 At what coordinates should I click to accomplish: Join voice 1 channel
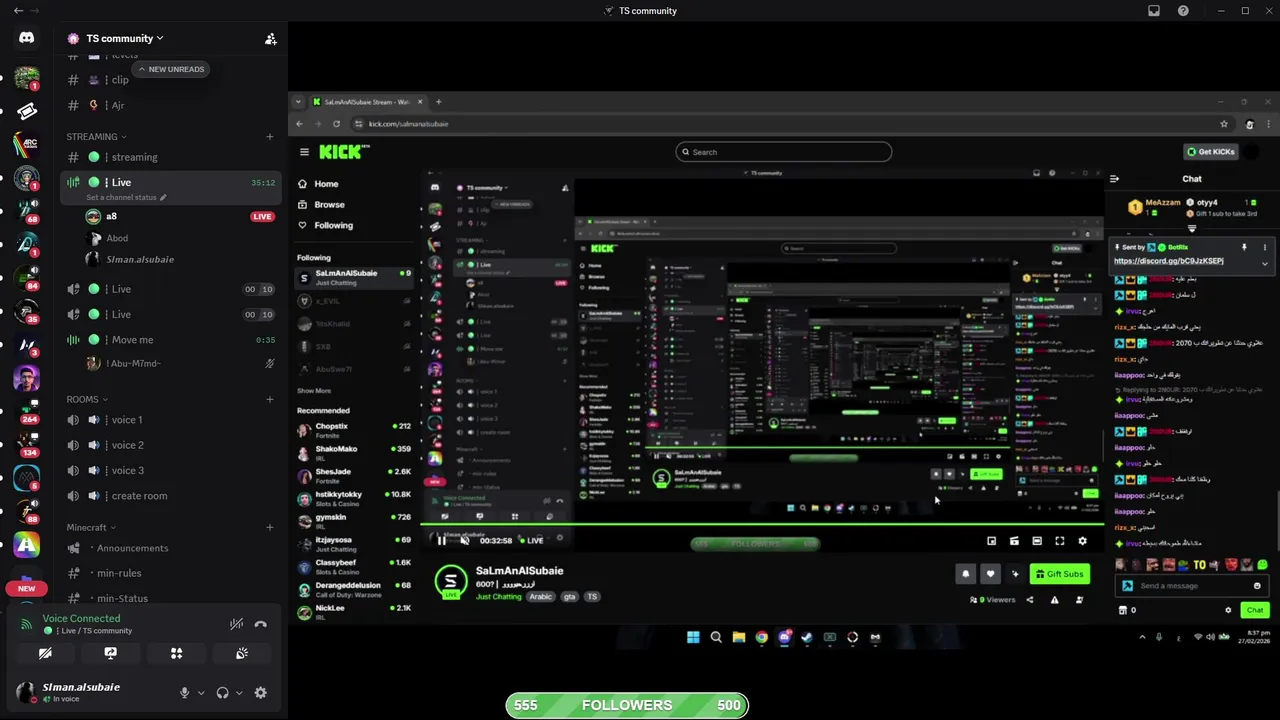[x=170, y=420]
